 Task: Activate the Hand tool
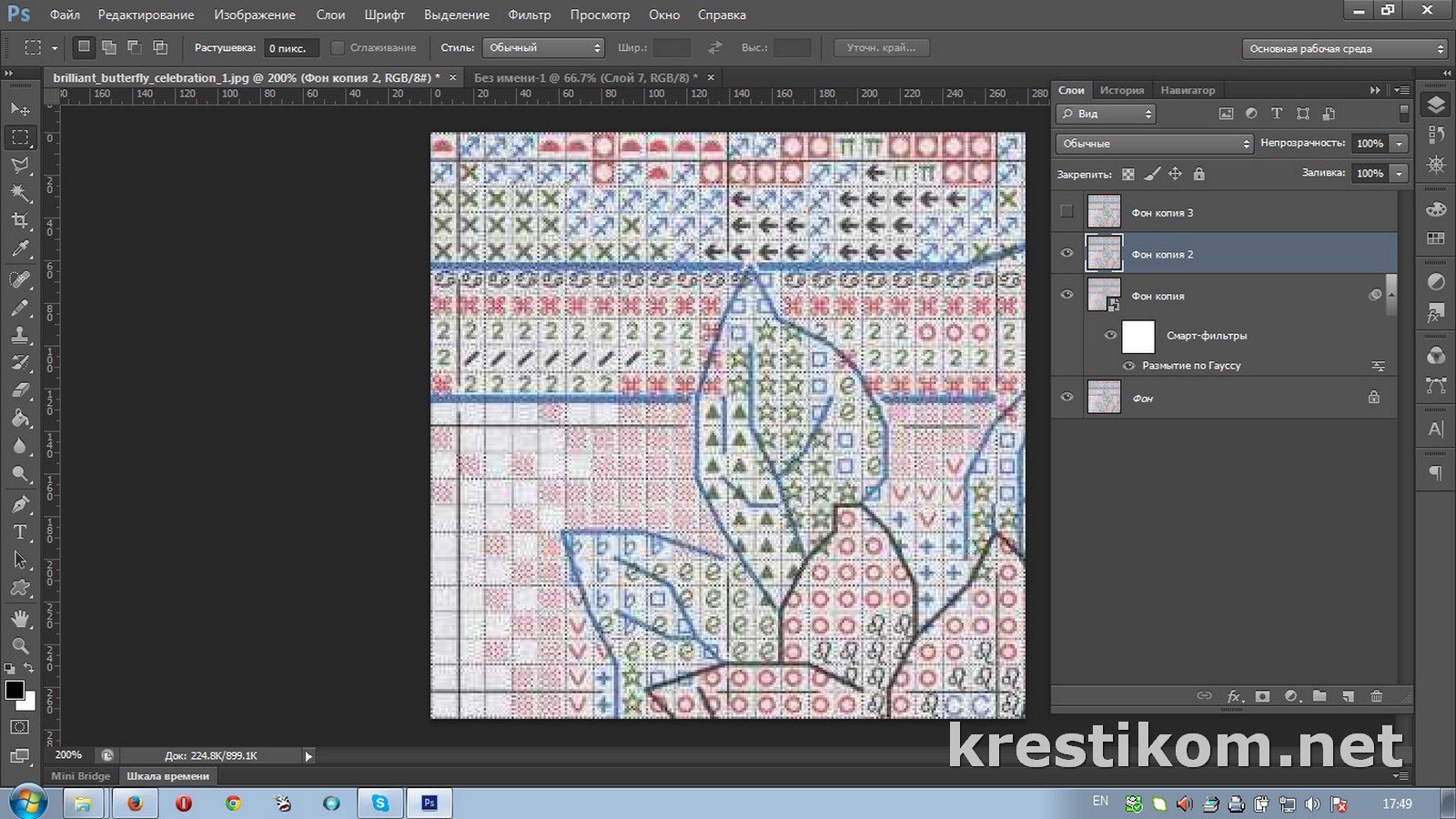tap(20, 618)
